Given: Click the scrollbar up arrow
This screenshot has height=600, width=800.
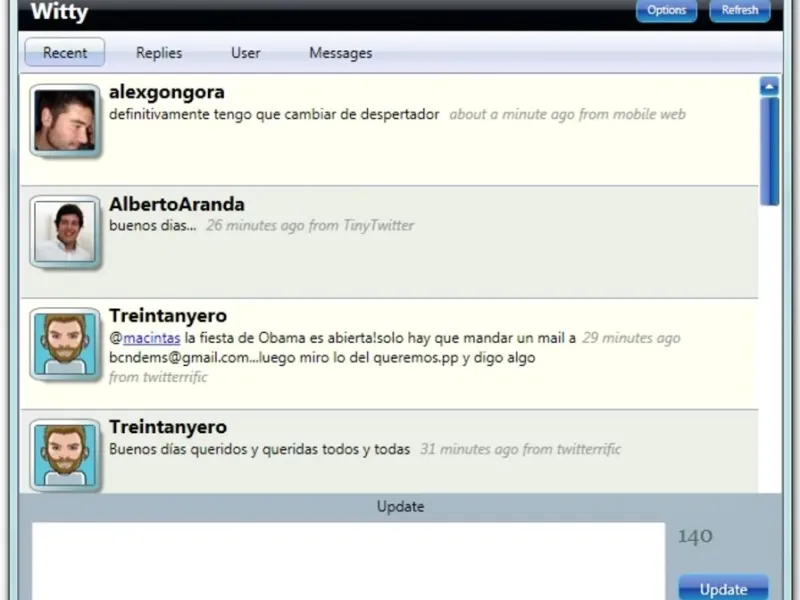Looking at the screenshot, I should [x=769, y=86].
